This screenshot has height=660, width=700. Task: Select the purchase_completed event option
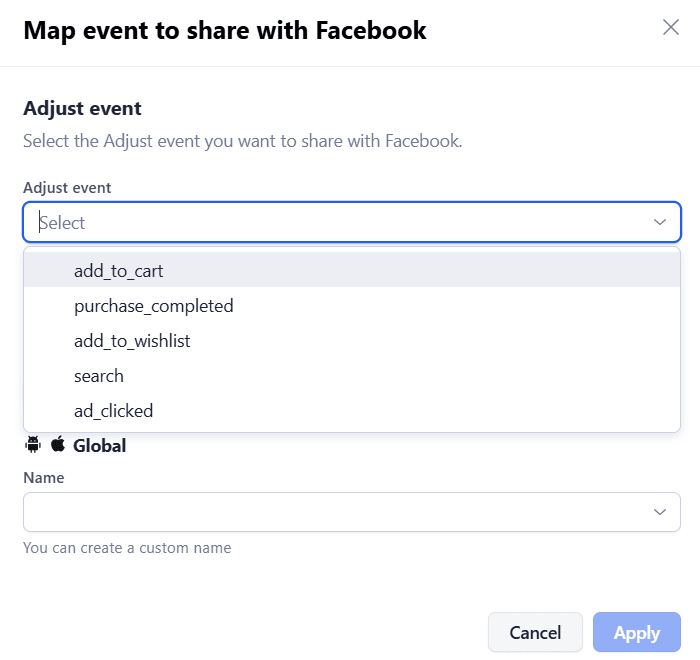pyautogui.click(x=153, y=305)
